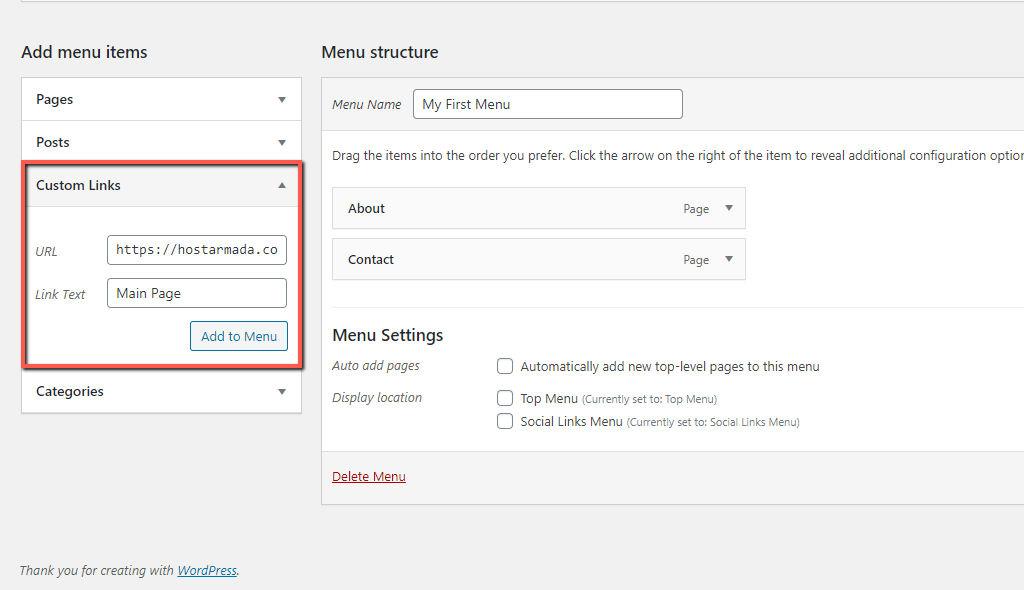Select the Categories section heading
This screenshot has width=1024, height=590.
pyautogui.click(x=70, y=391)
